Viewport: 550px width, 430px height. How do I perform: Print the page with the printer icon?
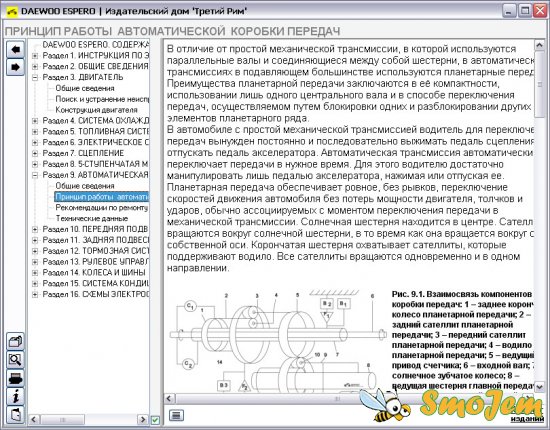coord(15,378)
